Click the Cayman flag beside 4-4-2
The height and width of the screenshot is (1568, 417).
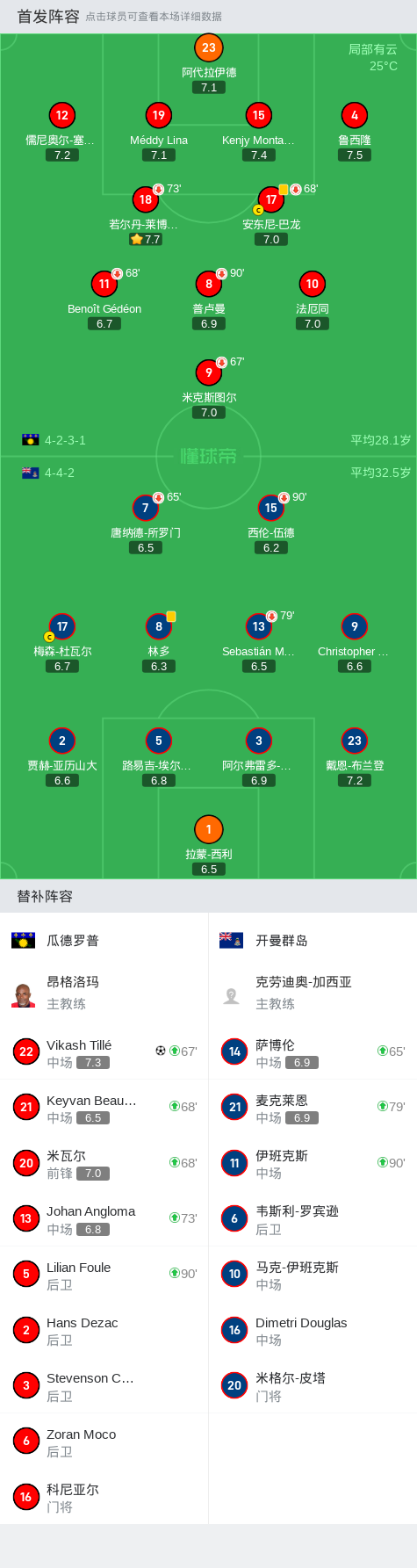coord(31,473)
